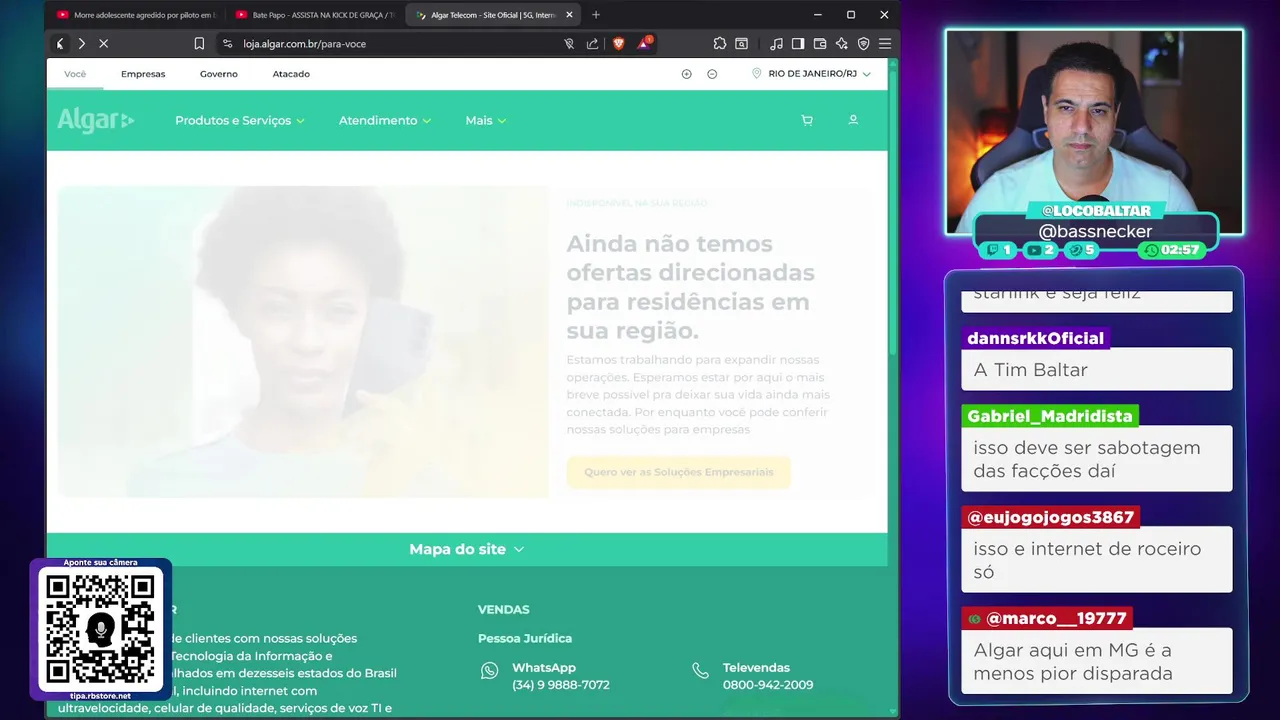Close the Algar Telecom tab
The width and height of the screenshot is (1280, 720).
(570, 15)
